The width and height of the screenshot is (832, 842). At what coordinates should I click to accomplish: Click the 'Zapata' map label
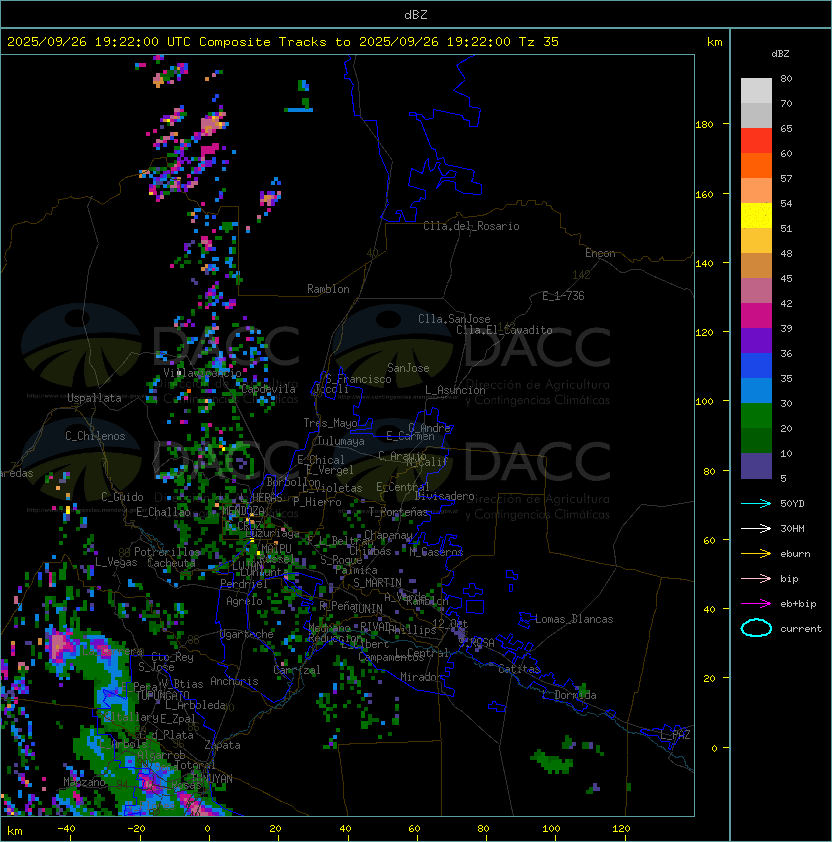tap(222, 745)
